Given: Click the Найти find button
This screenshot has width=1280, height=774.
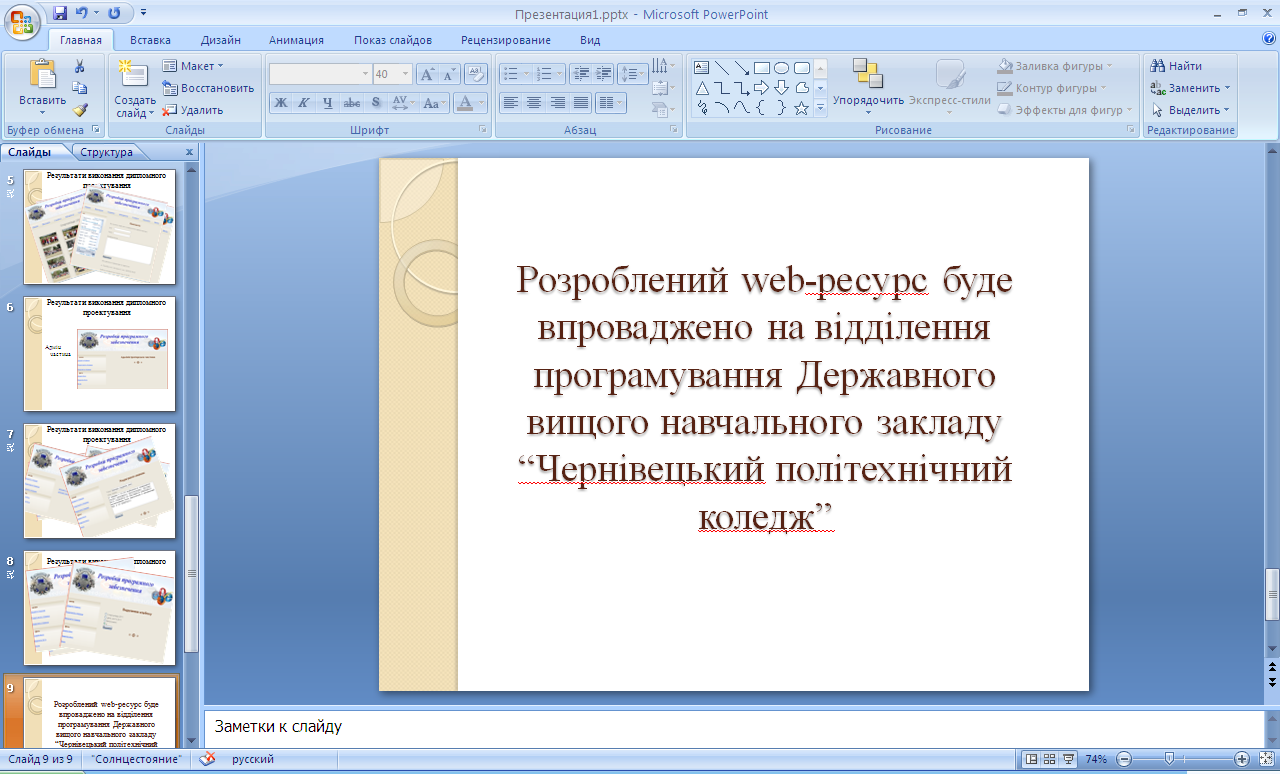Looking at the screenshot, I should point(1177,66).
